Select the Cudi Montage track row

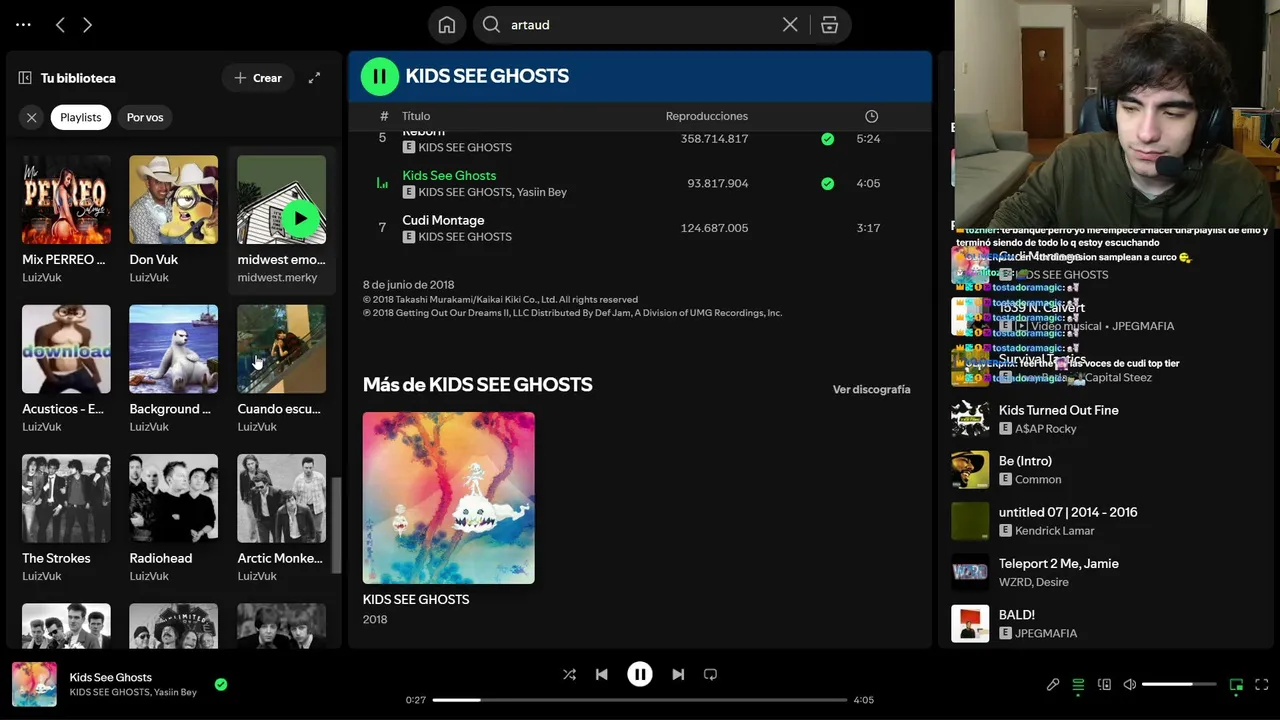coord(640,228)
